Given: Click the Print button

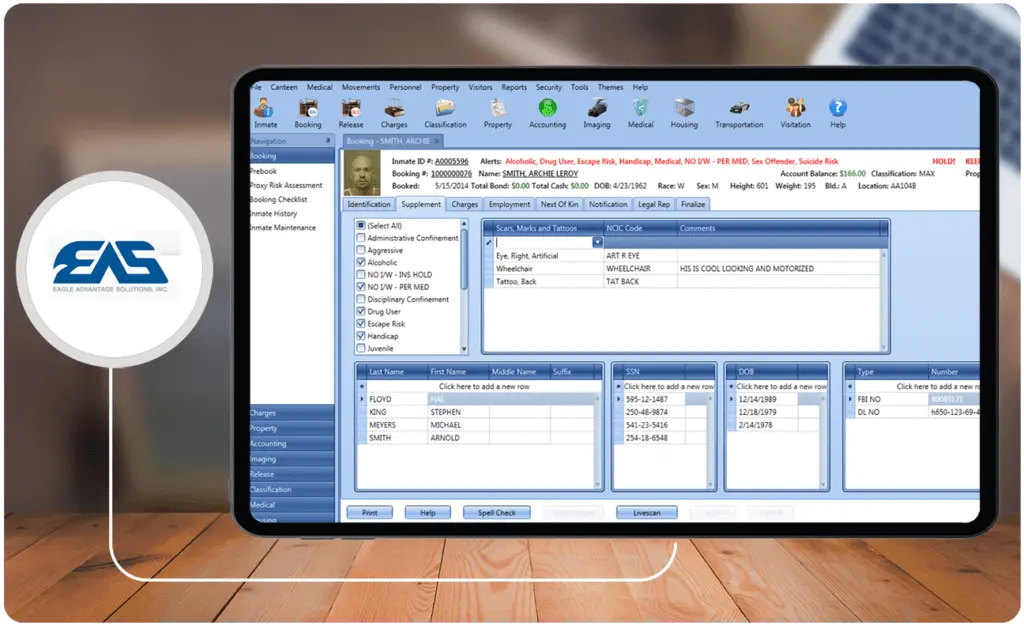Looking at the screenshot, I should point(370,513).
